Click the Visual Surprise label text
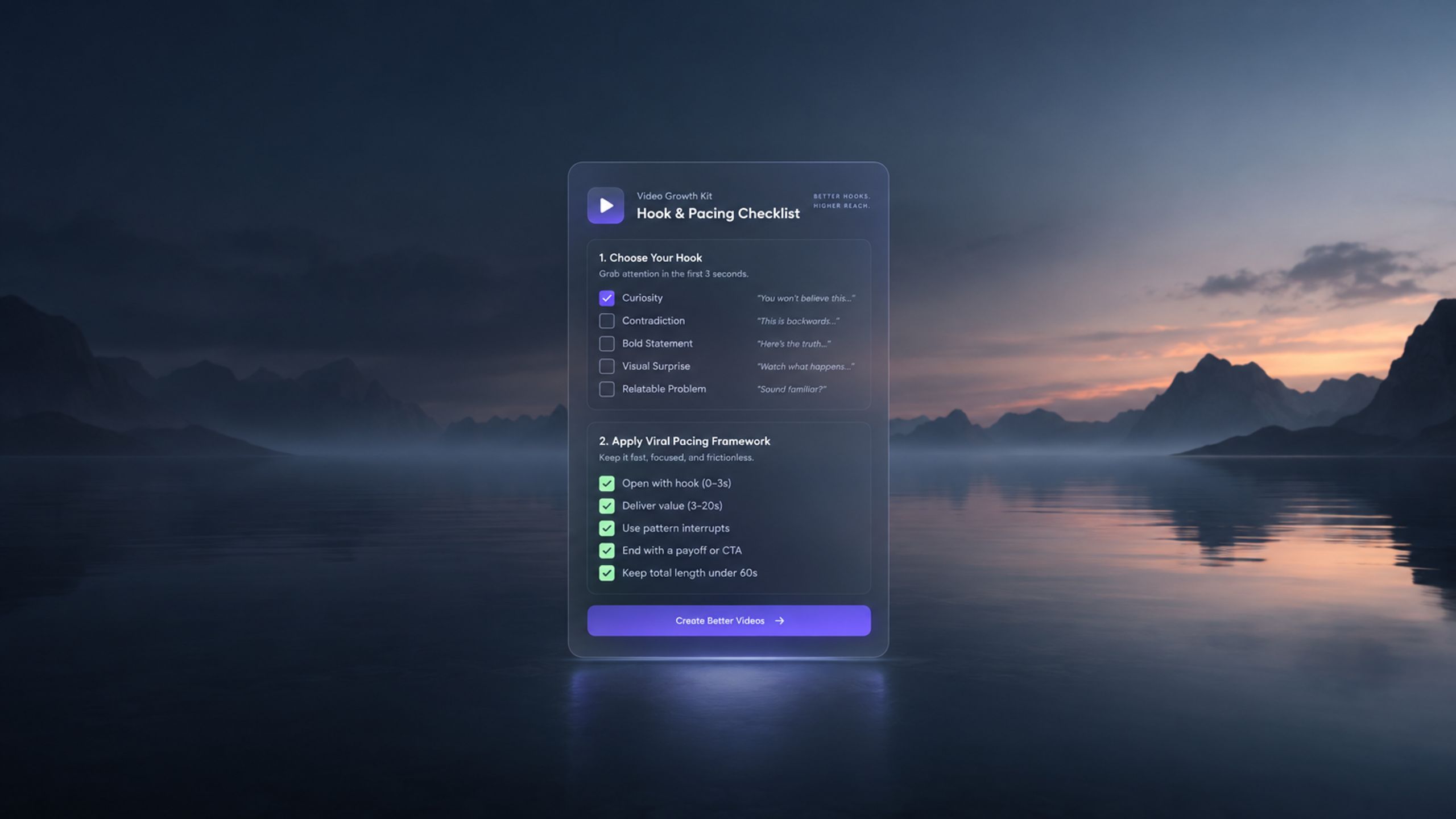This screenshot has height=819, width=1456. click(x=656, y=366)
